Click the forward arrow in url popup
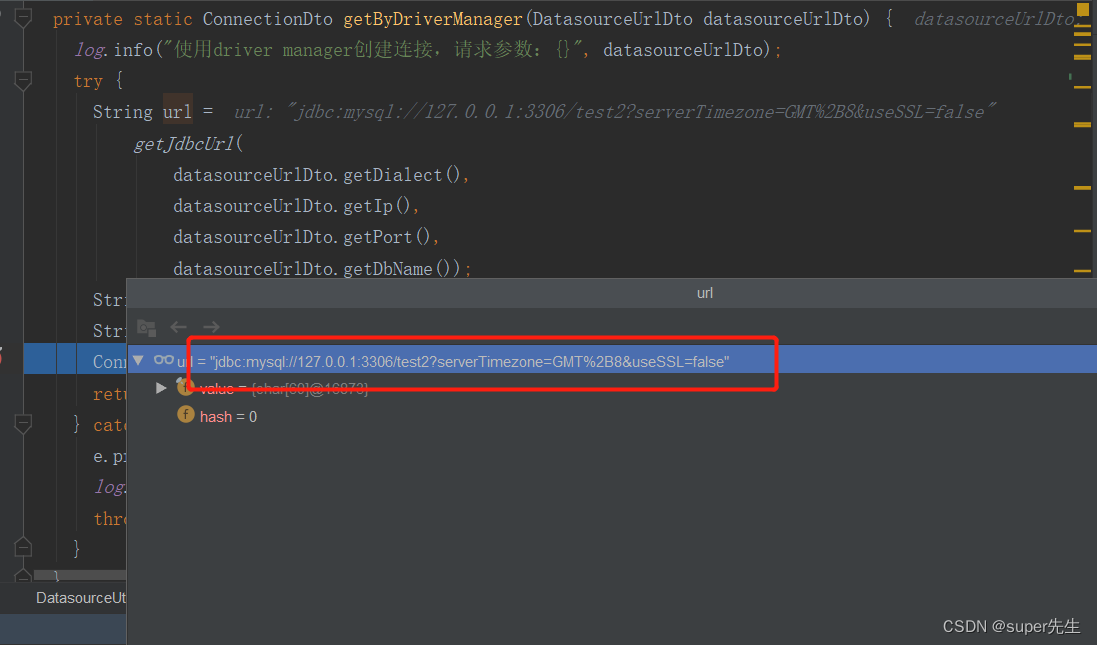This screenshot has width=1097, height=645. pos(211,327)
